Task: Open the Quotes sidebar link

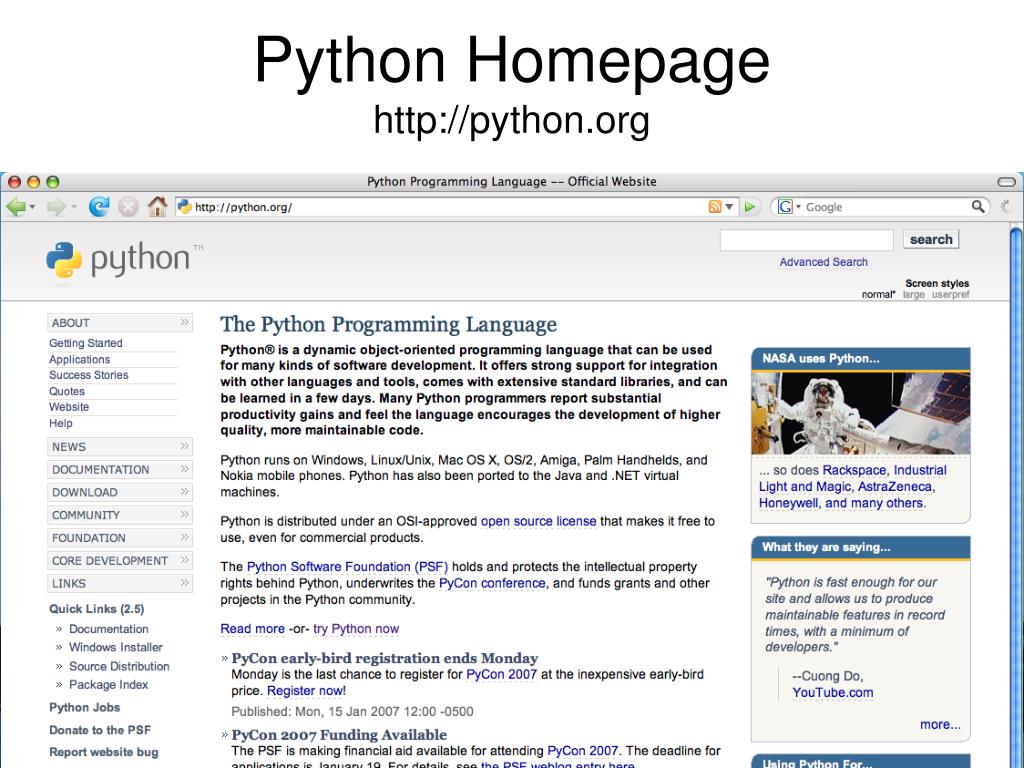Action: pos(67,391)
